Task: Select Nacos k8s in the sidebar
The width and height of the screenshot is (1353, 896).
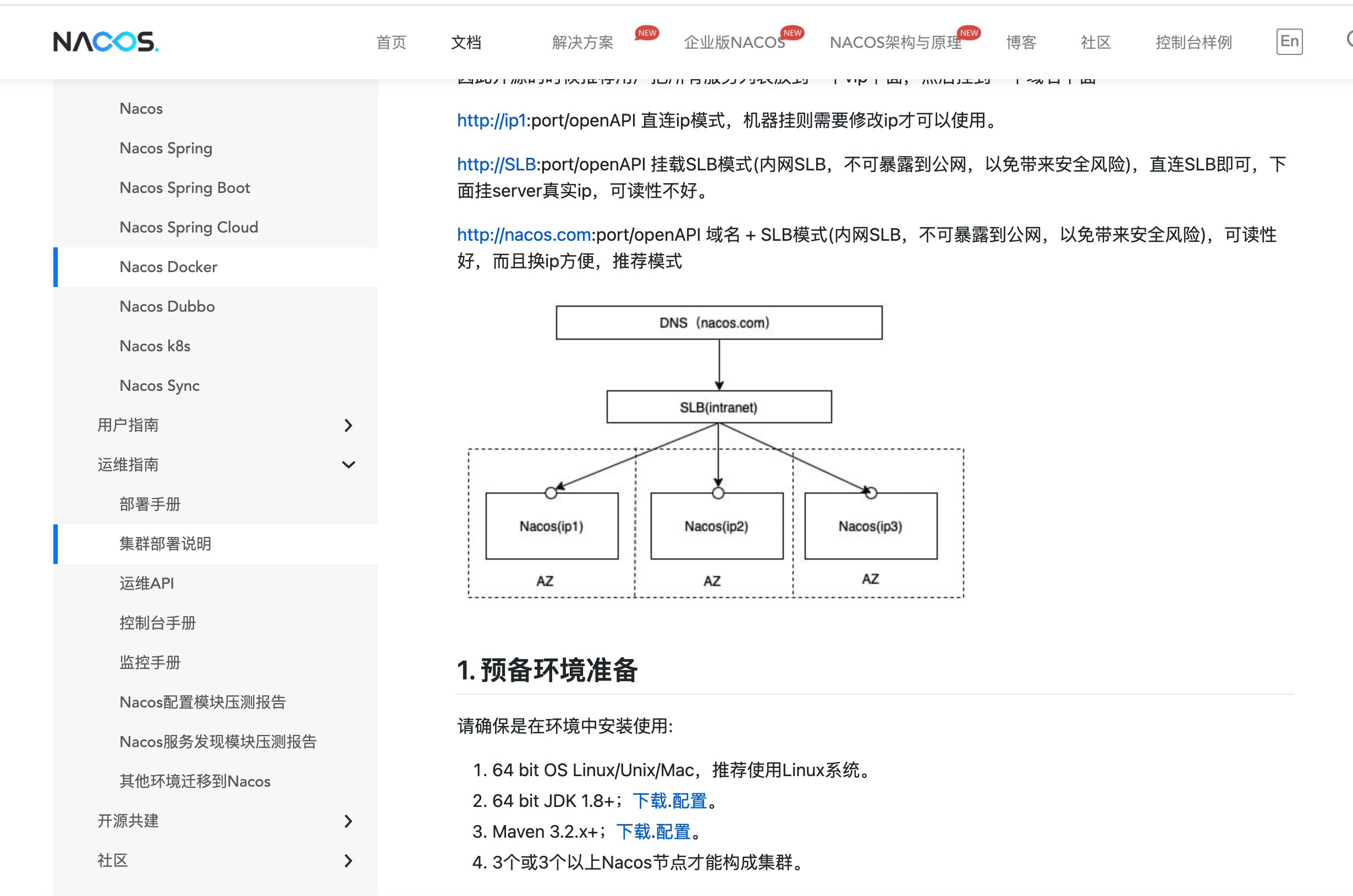Action: pyautogui.click(x=155, y=346)
